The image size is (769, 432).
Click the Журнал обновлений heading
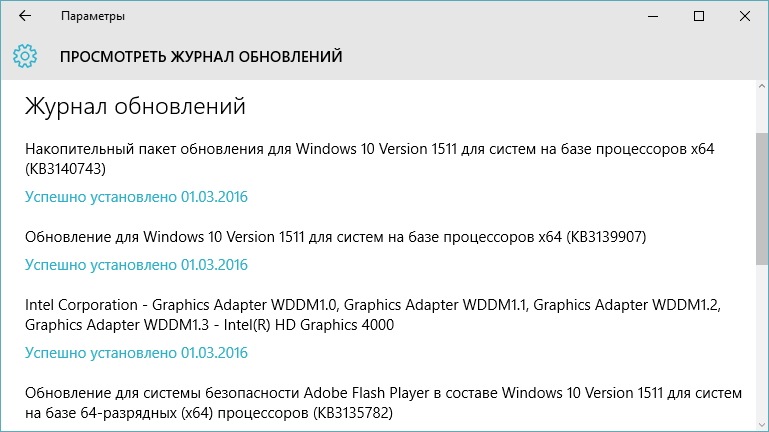135,107
